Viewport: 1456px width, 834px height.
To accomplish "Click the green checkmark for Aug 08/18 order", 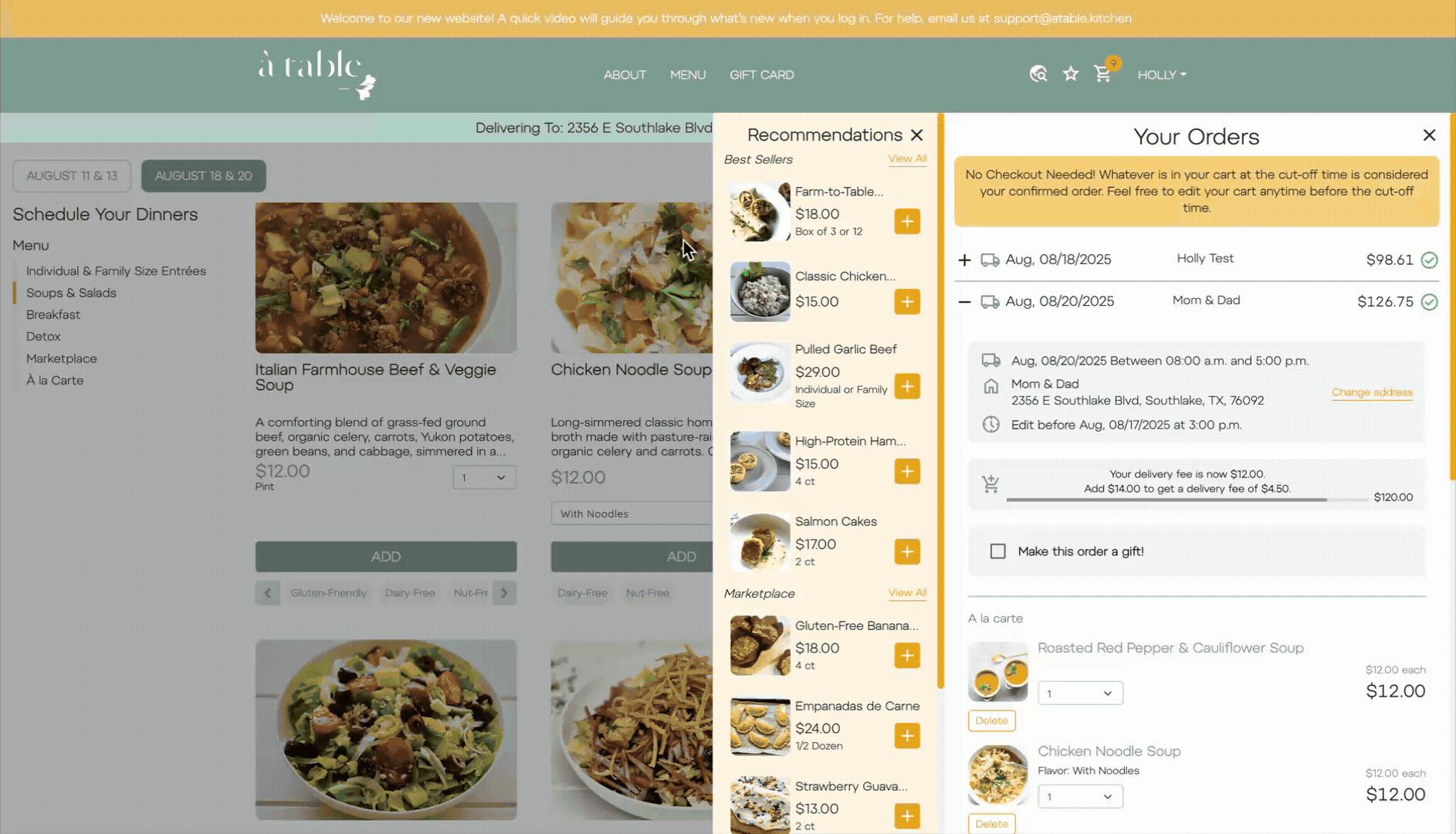I will [1429, 260].
